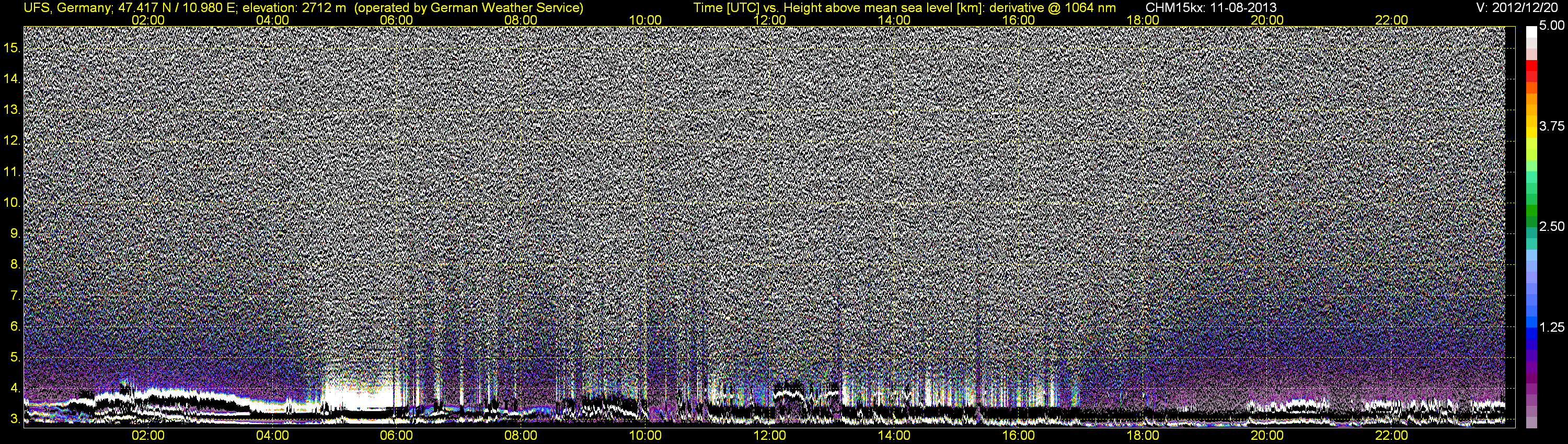1568x444 pixels.
Task: Click the 'Time [UTC] vs. Height' axis title
Action: tap(757, 8)
